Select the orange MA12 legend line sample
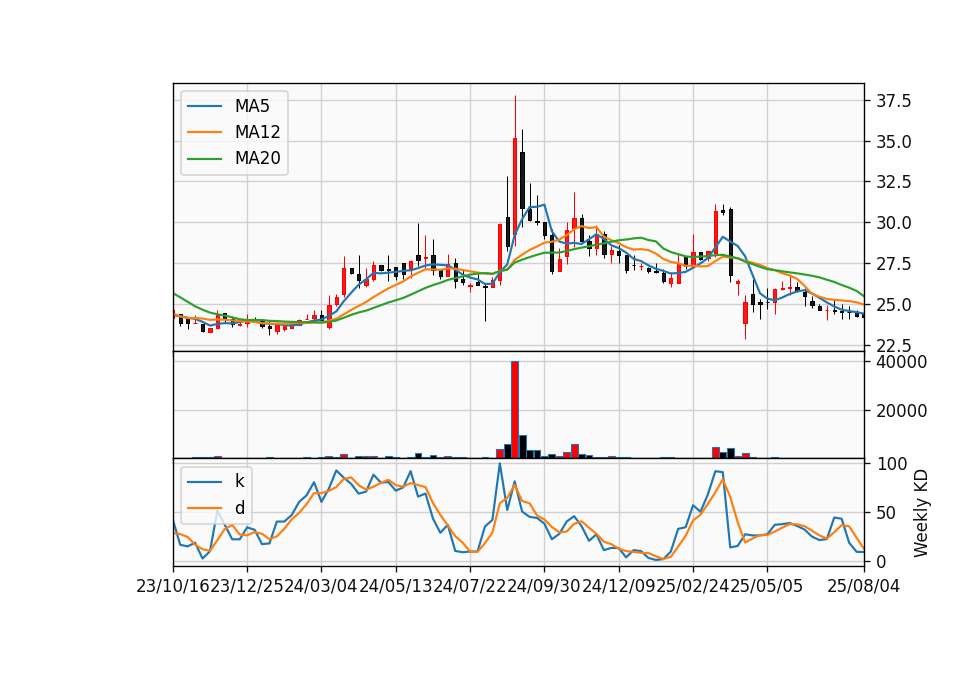 point(204,132)
